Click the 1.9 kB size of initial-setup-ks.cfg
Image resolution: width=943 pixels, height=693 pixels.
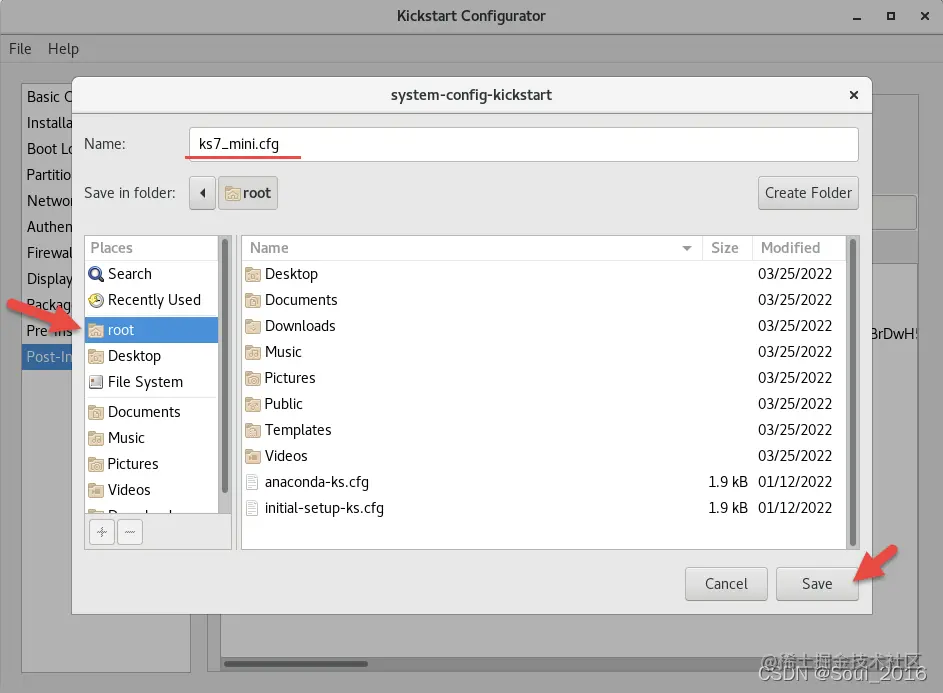728,508
